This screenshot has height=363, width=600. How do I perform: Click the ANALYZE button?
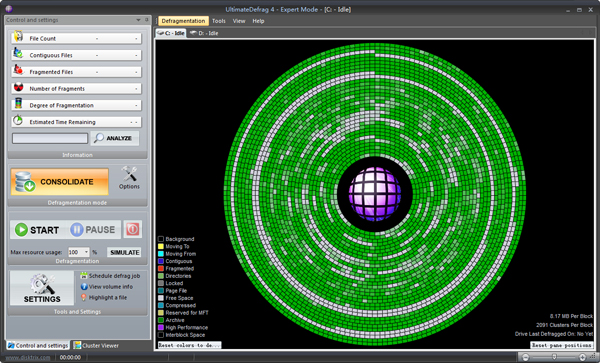point(115,138)
